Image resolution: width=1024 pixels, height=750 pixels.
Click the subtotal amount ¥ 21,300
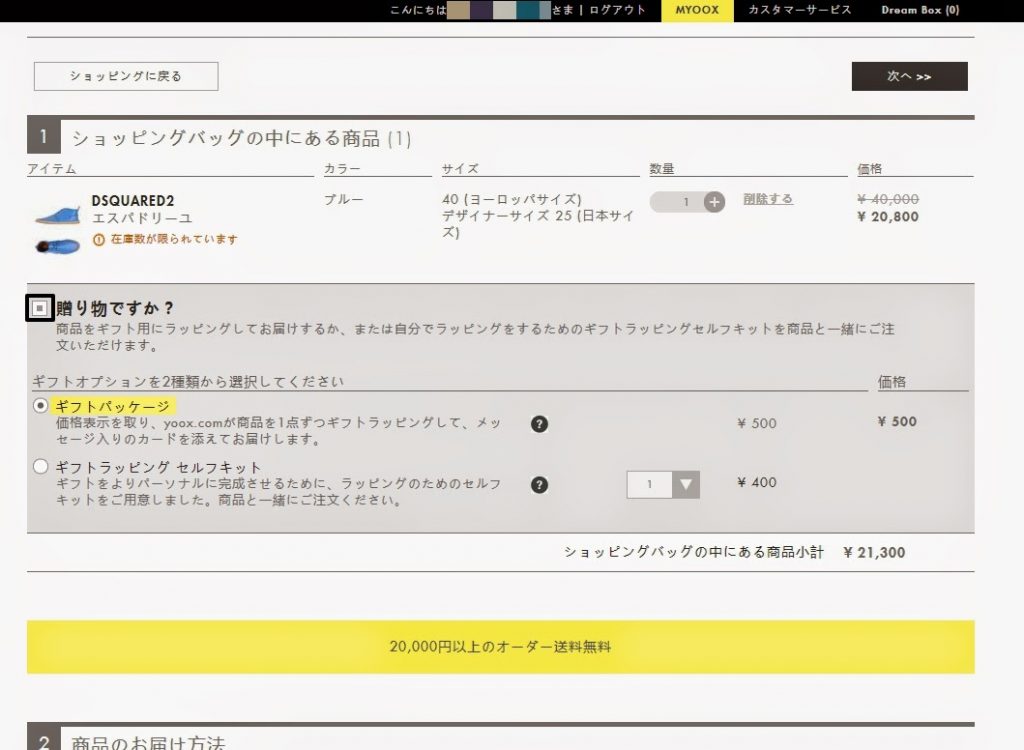pyautogui.click(x=874, y=553)
